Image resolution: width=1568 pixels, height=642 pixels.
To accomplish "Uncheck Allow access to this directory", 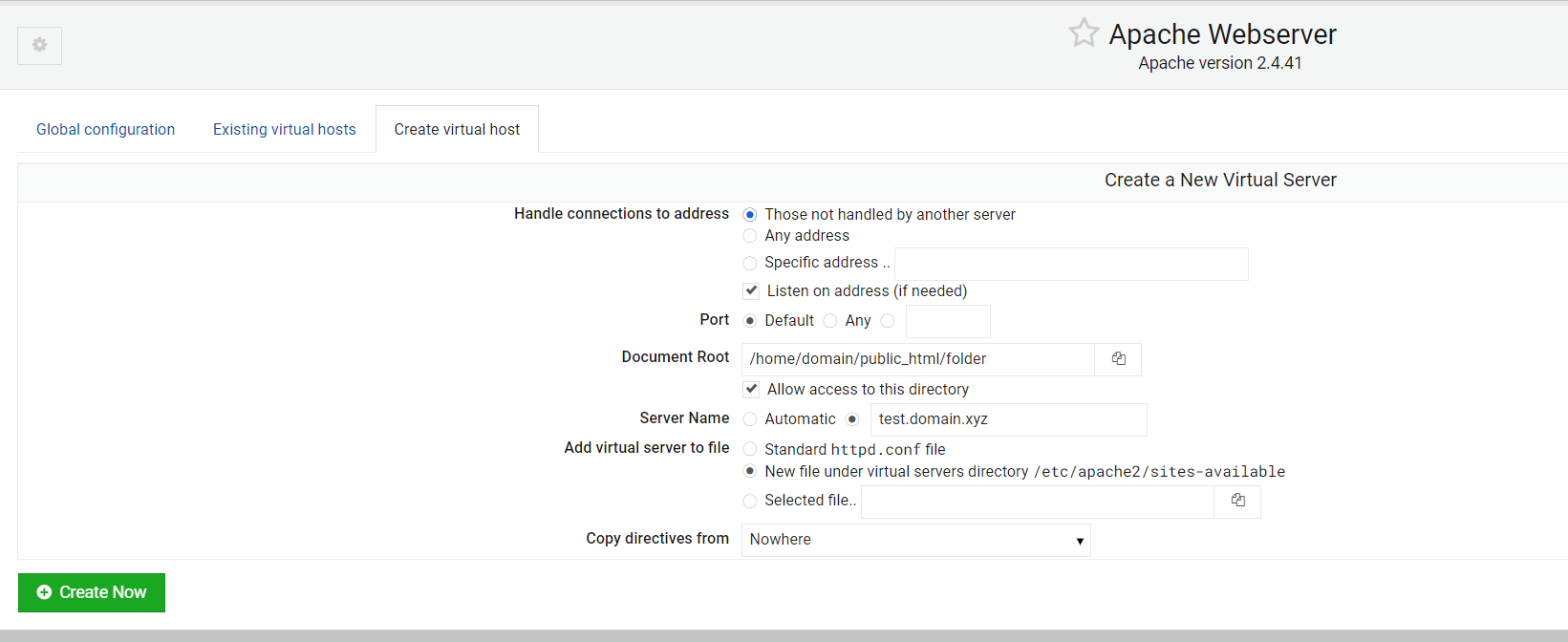I will (x=751, y=389).
